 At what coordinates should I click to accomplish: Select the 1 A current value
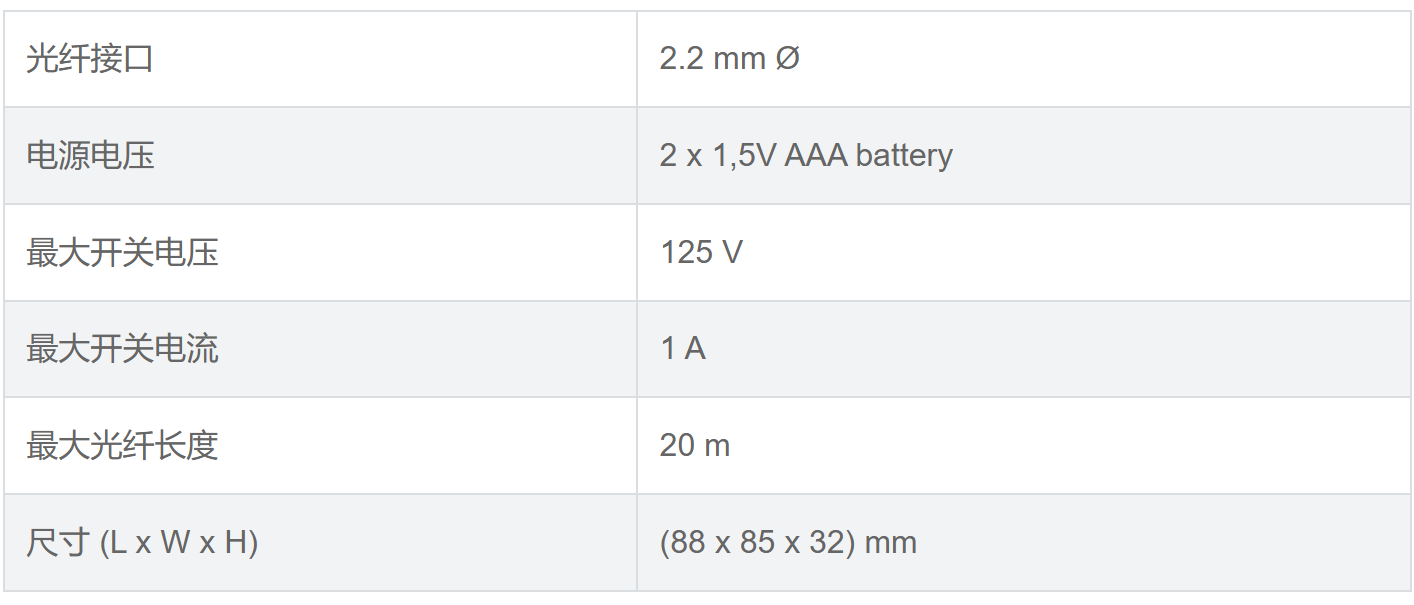682,349
